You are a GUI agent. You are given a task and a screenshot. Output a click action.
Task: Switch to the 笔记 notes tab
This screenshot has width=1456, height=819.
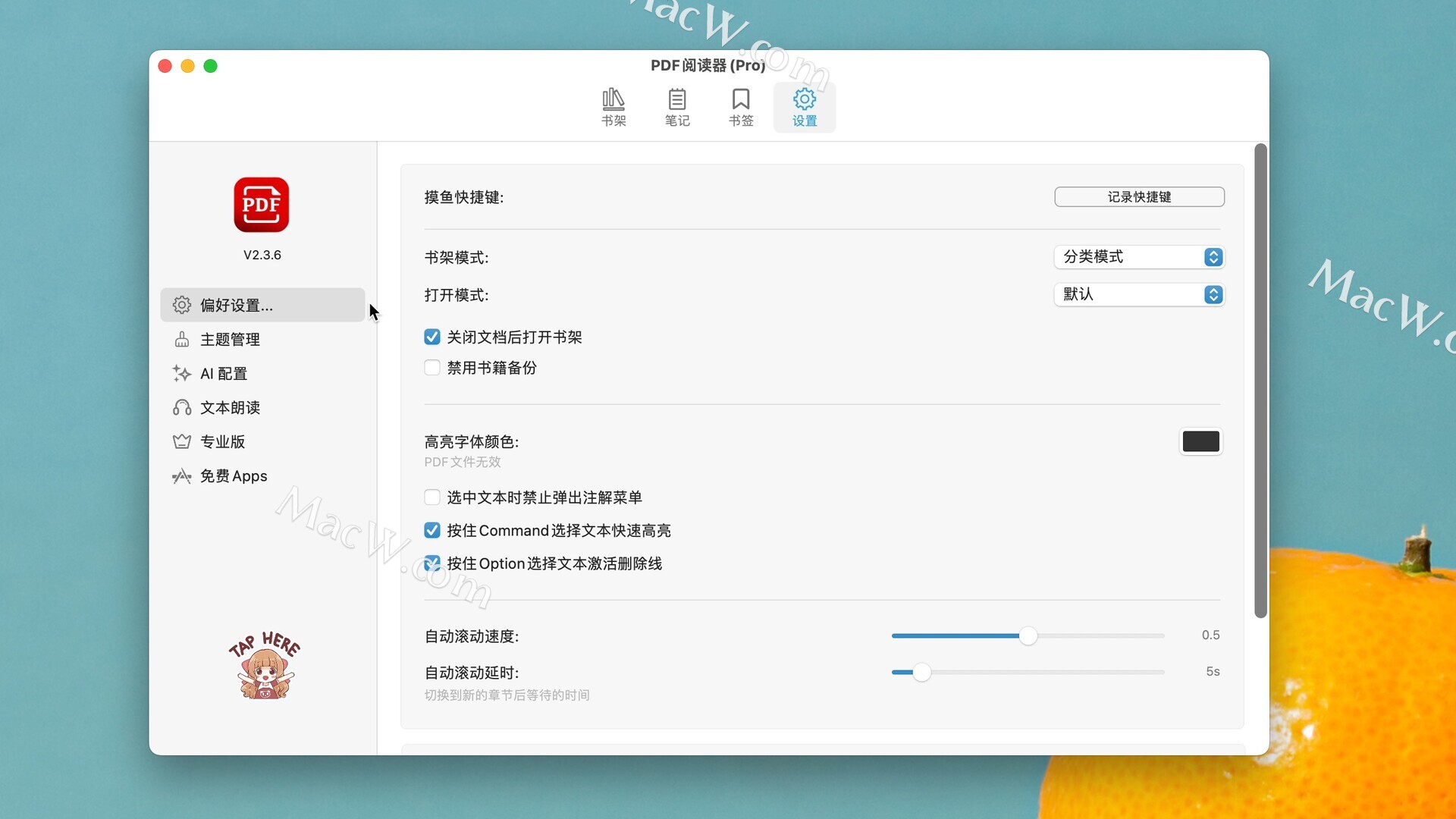click(x=677, y=107)
